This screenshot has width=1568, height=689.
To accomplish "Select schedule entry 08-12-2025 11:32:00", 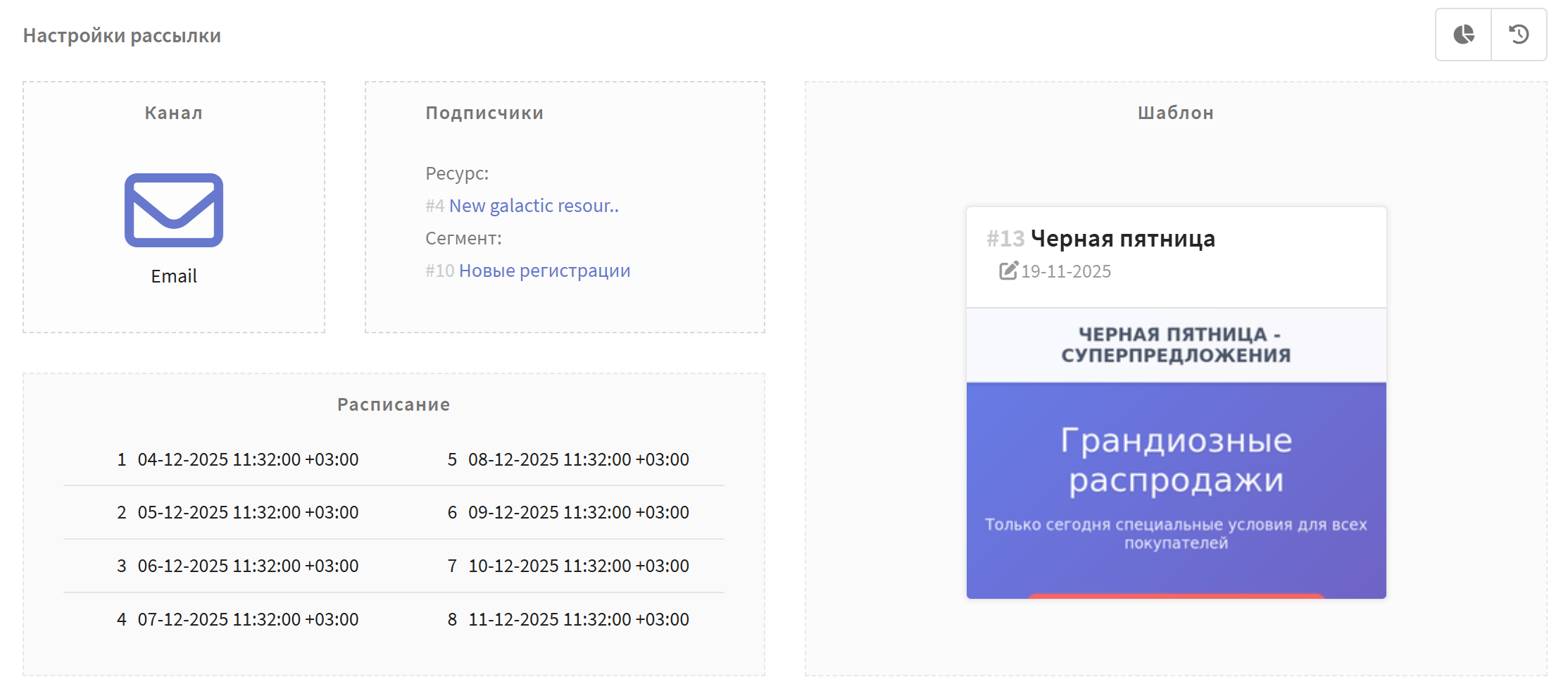I will [578, 459].
